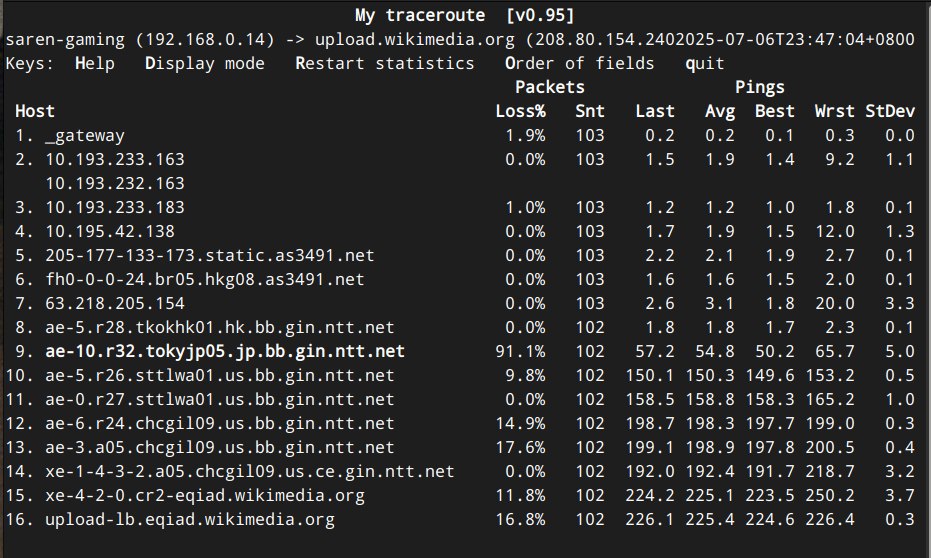This screenshot has height=558, width=931.
Task: Click the fh0-0-0-24.br05.hkg08.as3491.net host
Action: click(x=205, y=279)
